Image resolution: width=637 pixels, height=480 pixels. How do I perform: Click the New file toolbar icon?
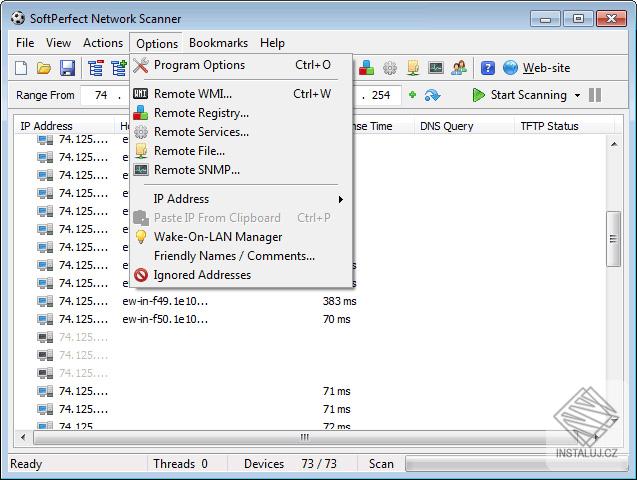coord(21,68)
